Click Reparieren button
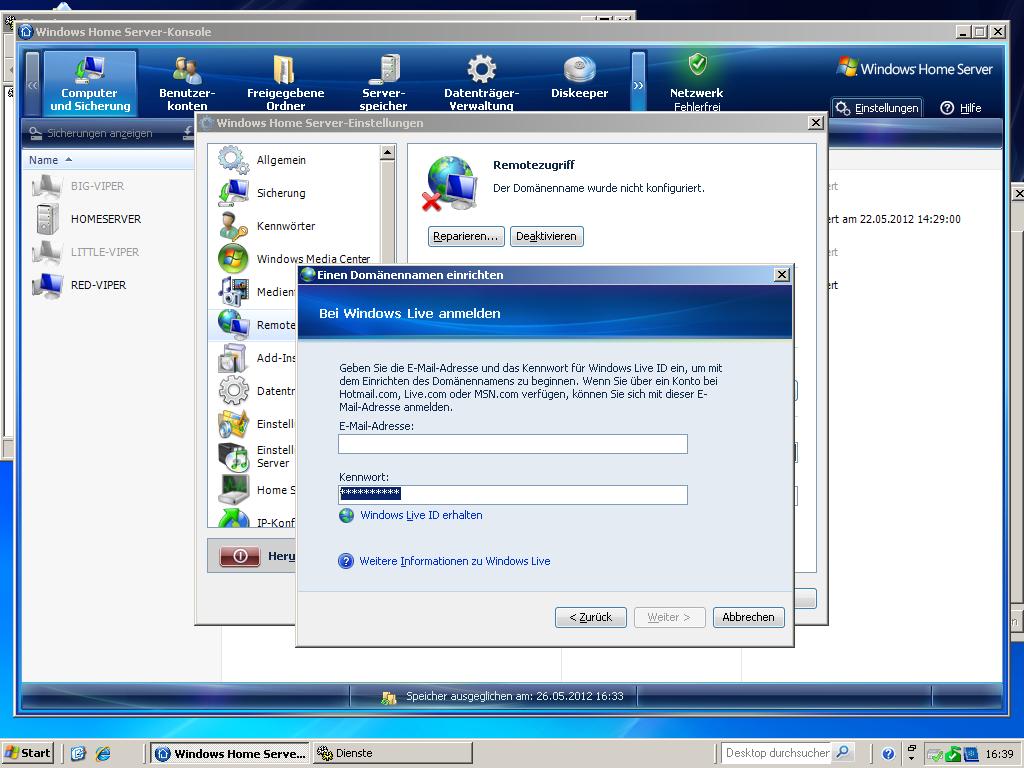This screenshot has height=768, width=1024. (466, 236)
